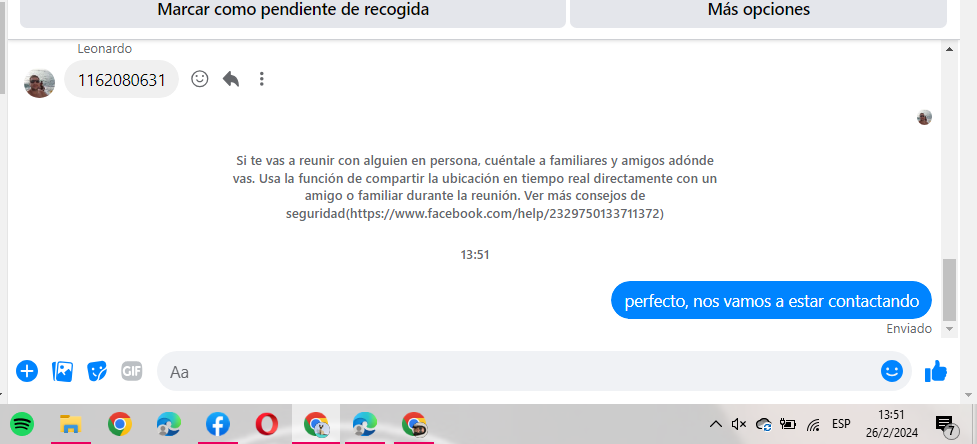Click the chat scrollbar thumb
This screenshot has height=444, width=977.
[x=949, y=290]
